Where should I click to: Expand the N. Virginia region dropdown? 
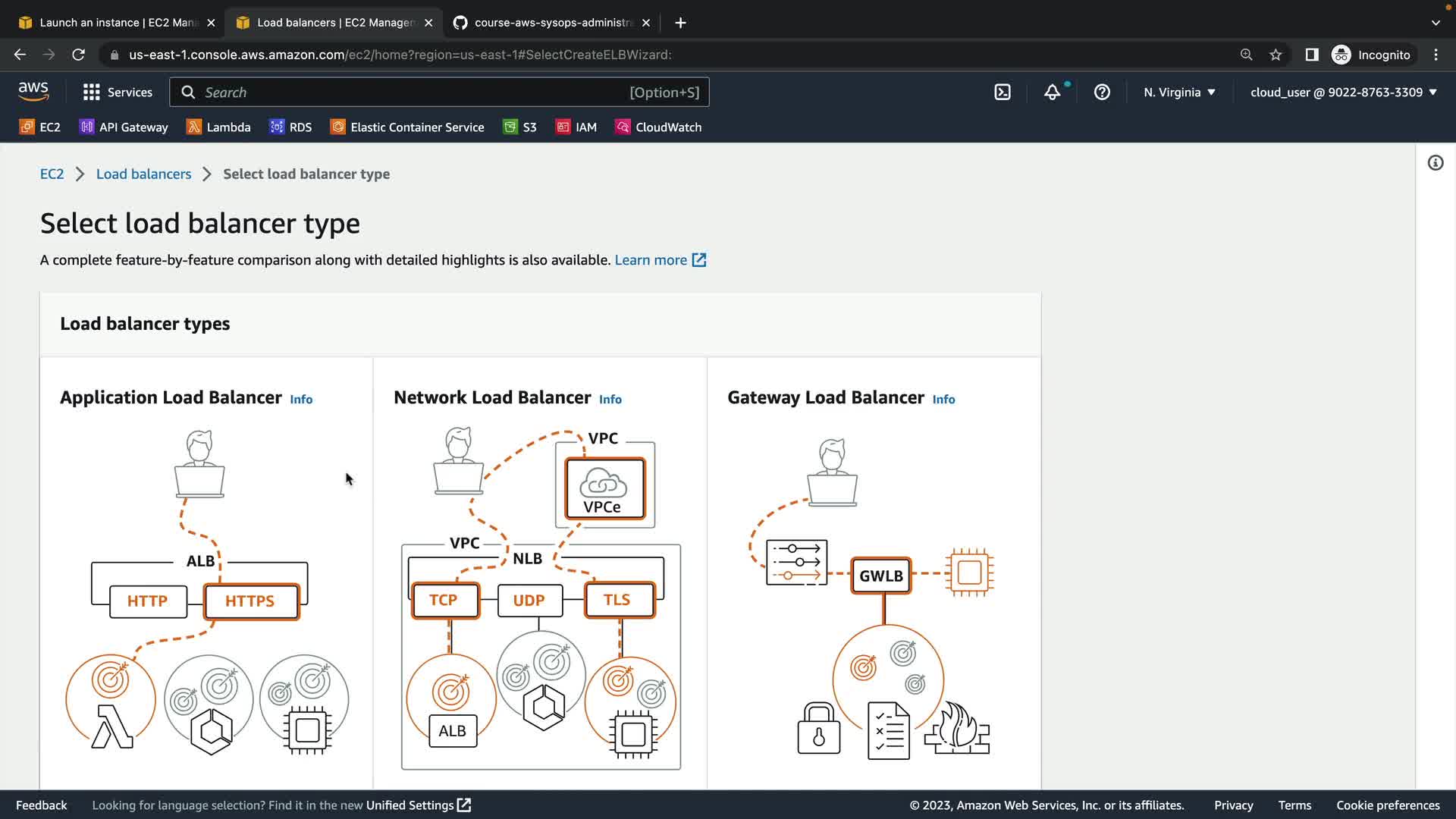click(1179, 93)
